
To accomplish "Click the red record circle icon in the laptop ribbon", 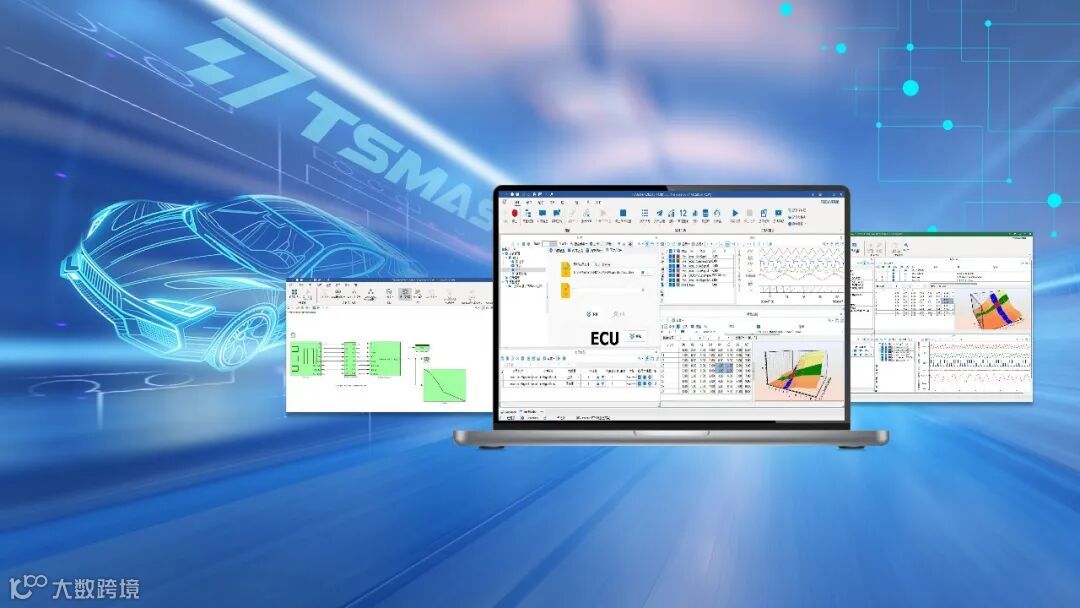I will tap(515, 213).
